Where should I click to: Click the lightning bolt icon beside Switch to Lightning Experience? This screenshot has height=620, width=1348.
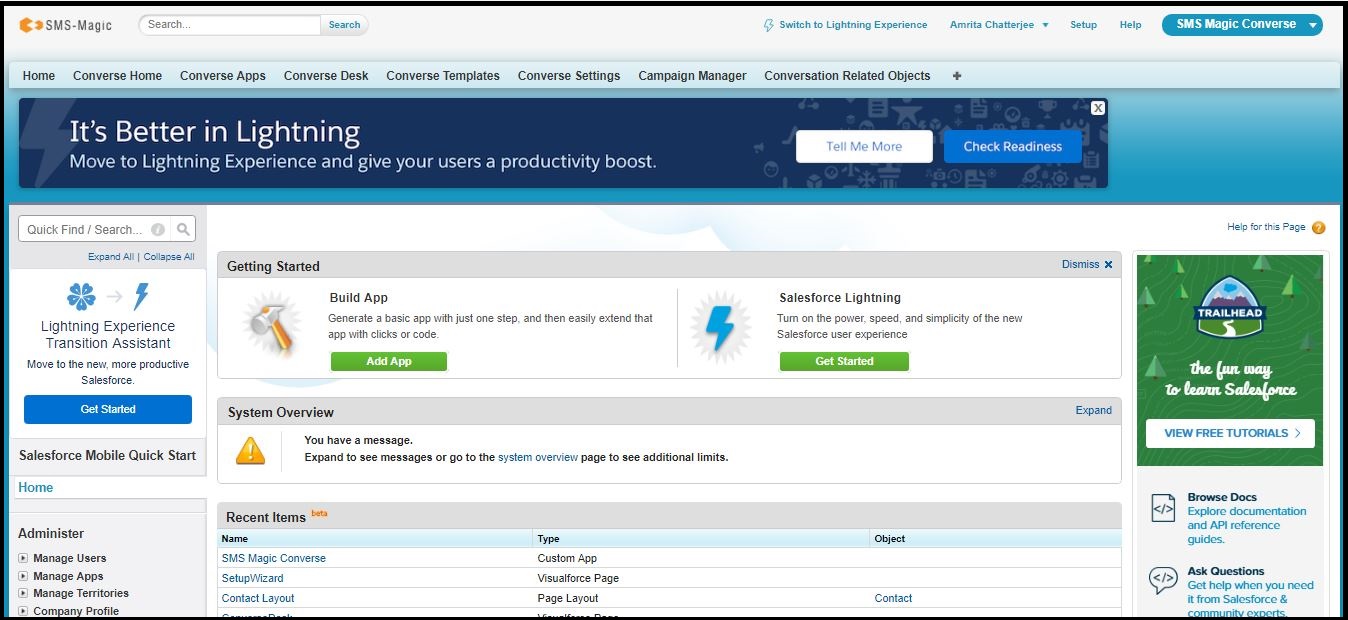768,25
